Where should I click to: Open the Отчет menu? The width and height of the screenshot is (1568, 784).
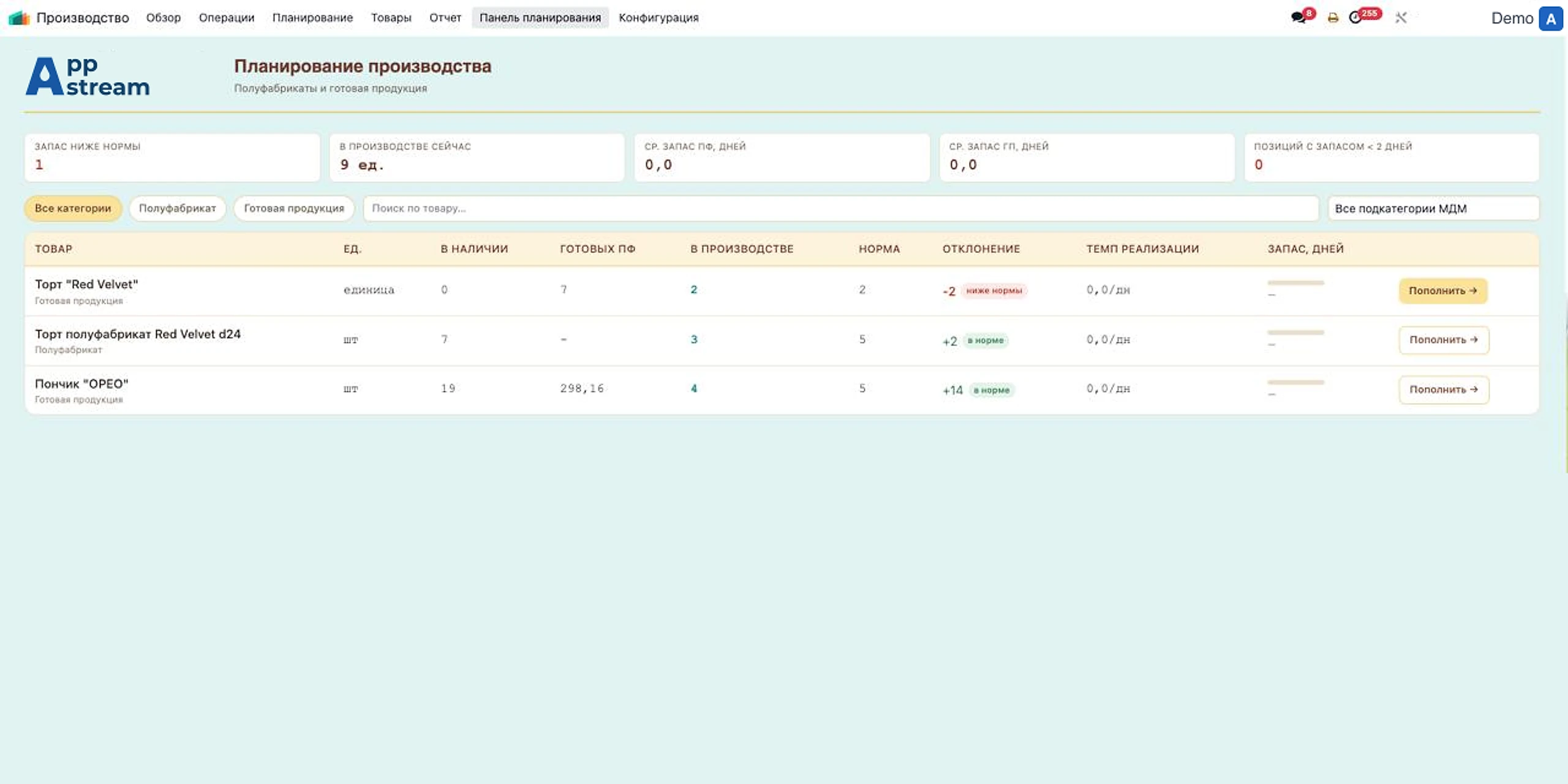pos(445,18)
